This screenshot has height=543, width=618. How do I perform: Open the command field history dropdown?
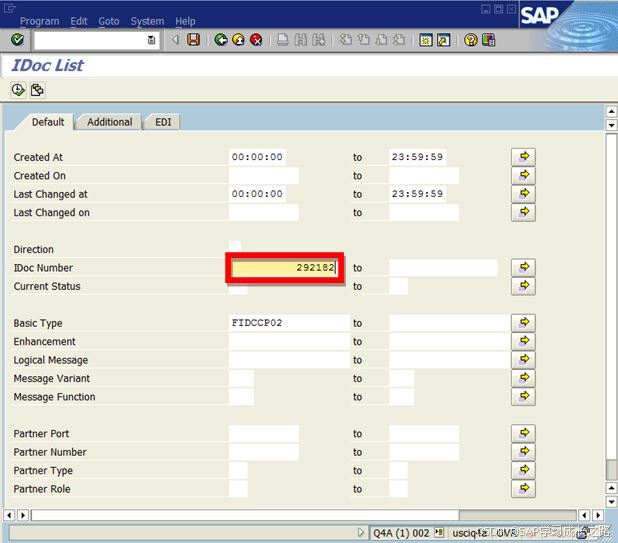(151, 40)
